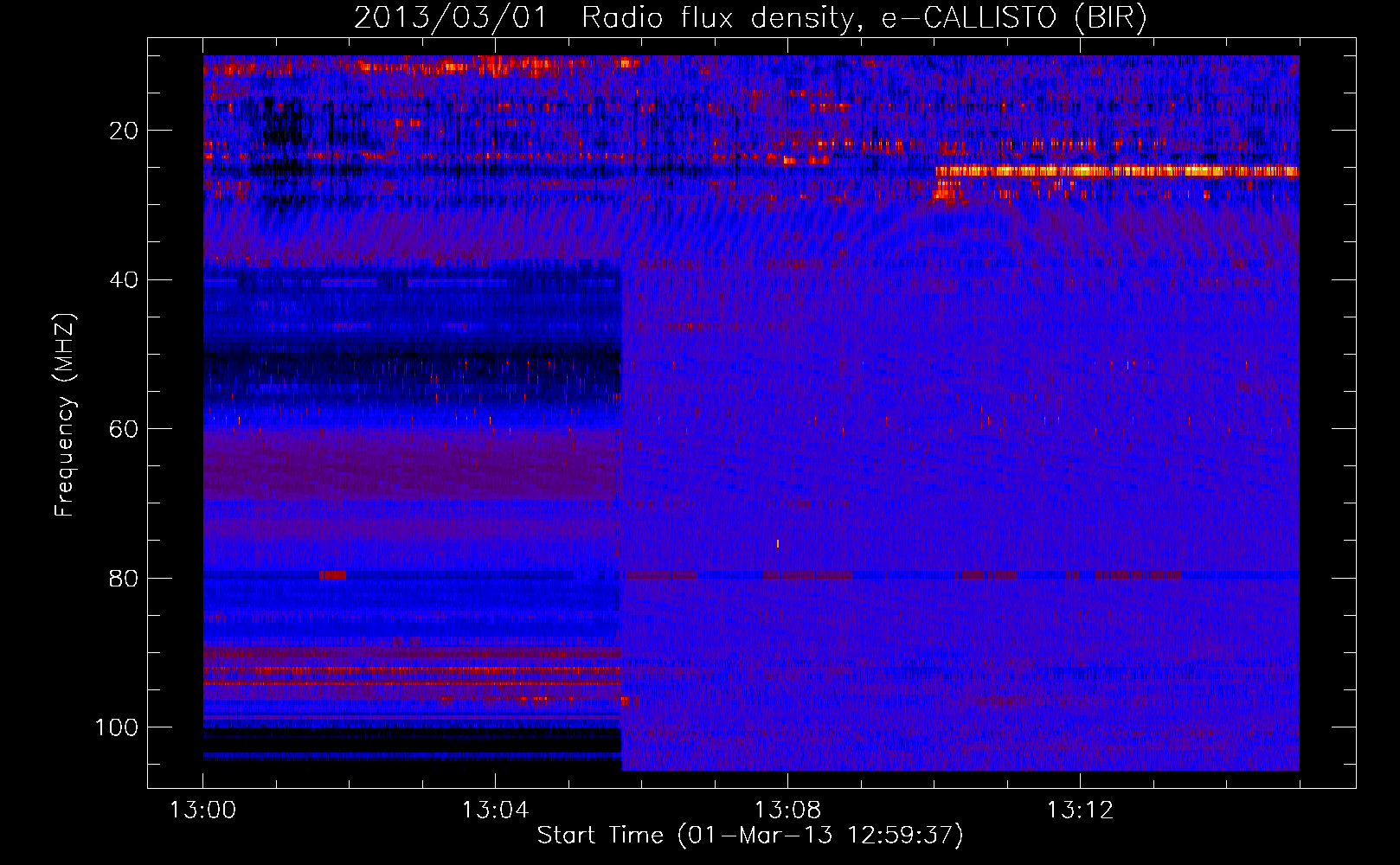The height and width of the screenshot is (865, 1400).
Task: Click the 'Frequency (MHZ)' y-axis label
Action: click(x=65, y=414)
